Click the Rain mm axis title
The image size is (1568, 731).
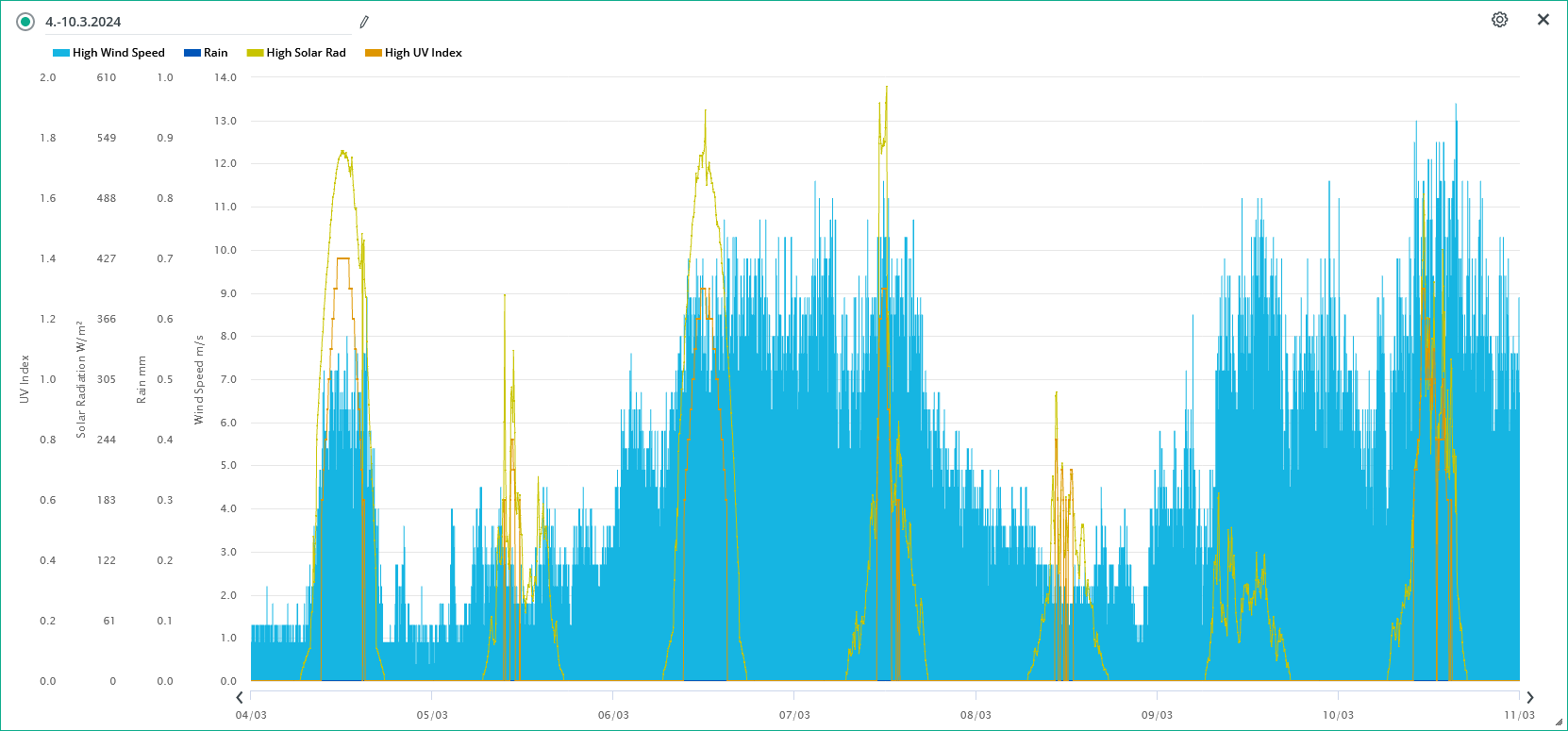coord(142,379)
